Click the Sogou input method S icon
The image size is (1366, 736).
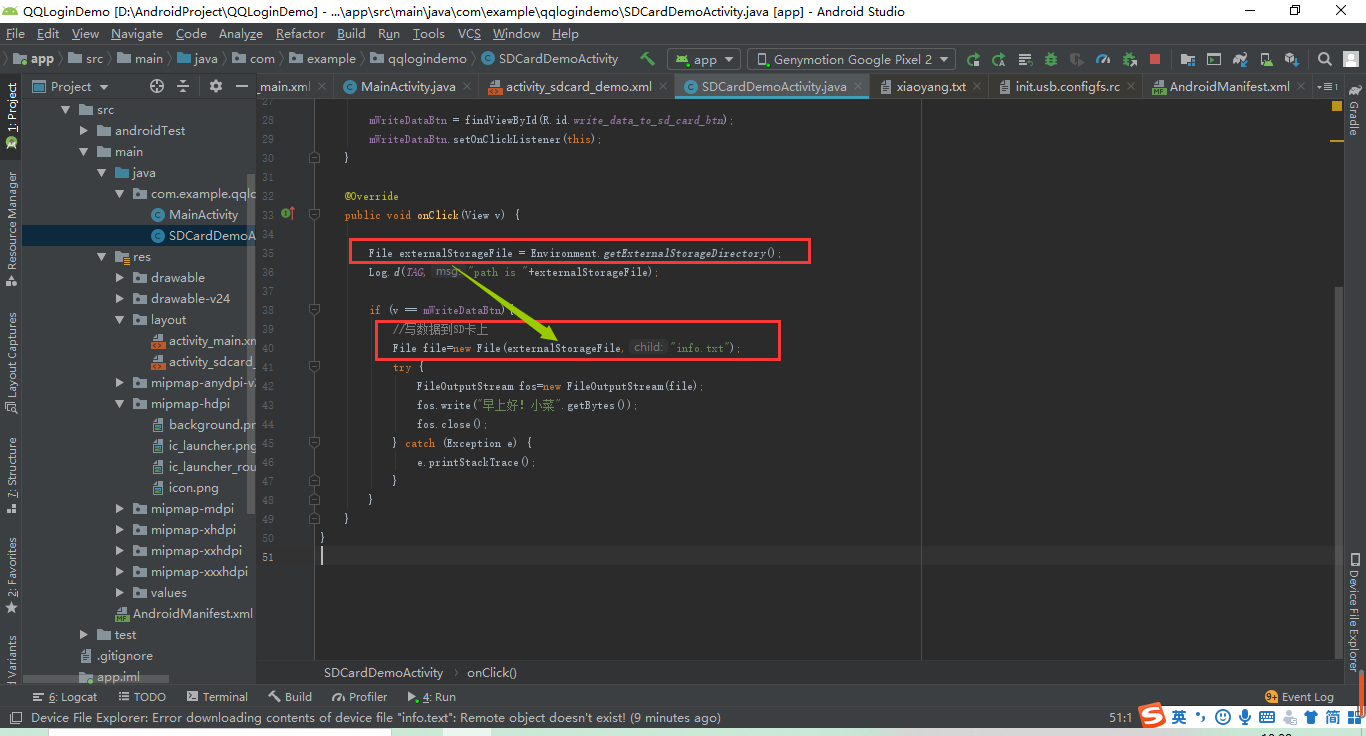[1153, 716]
